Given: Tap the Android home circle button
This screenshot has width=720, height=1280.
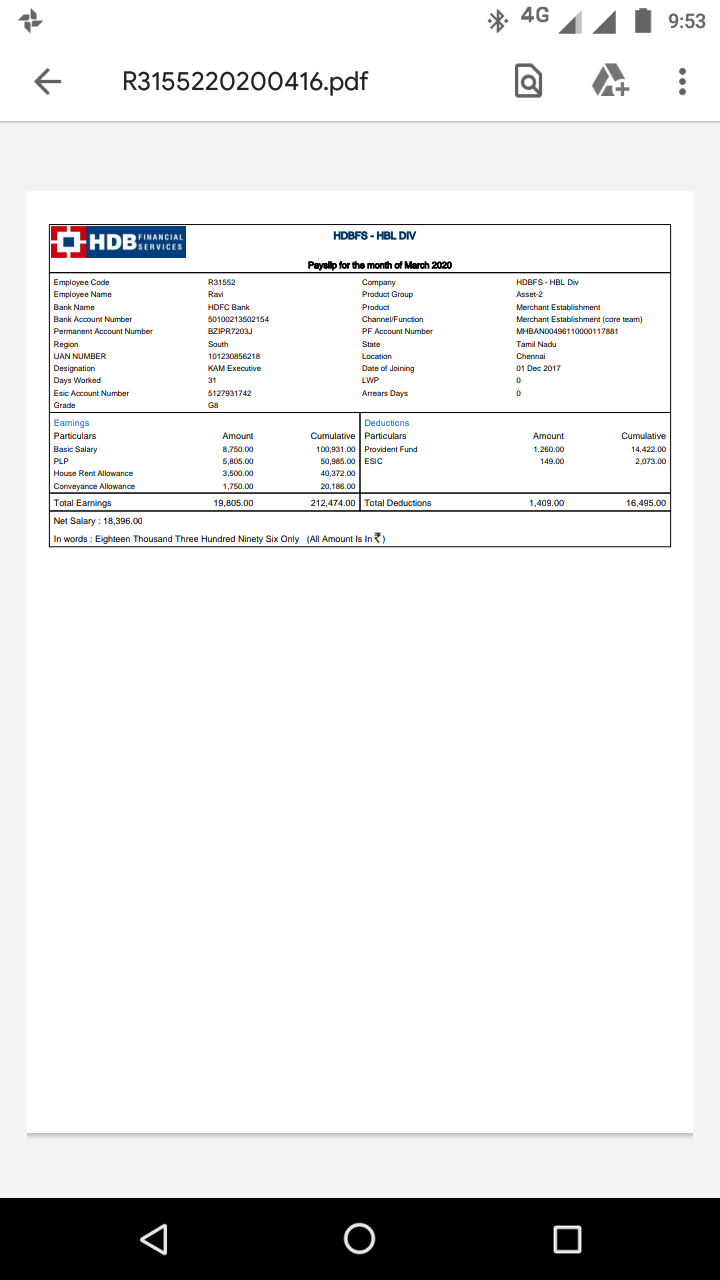Looking at the screenshot, I should [x=360, y=1239].
